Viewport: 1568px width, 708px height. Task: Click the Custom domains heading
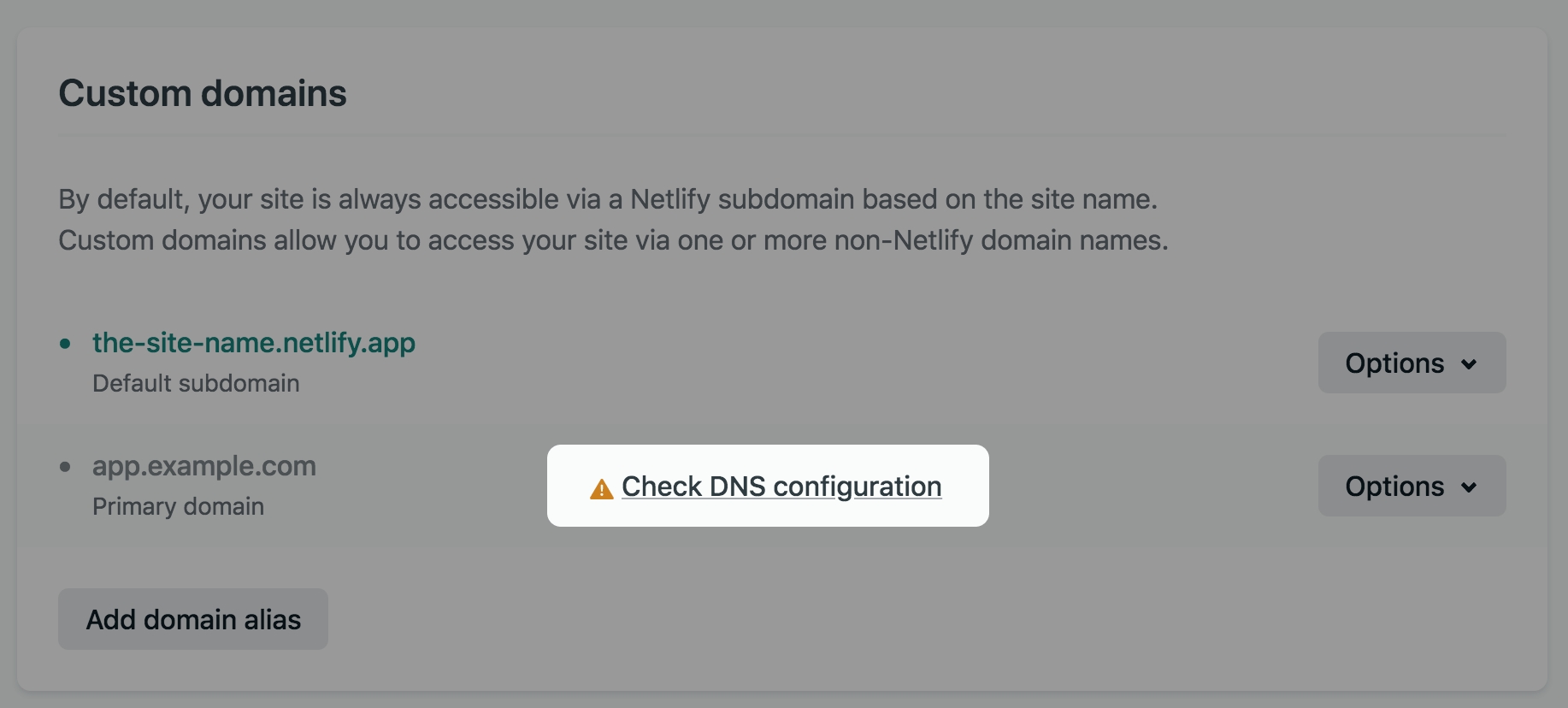[202, 93]
